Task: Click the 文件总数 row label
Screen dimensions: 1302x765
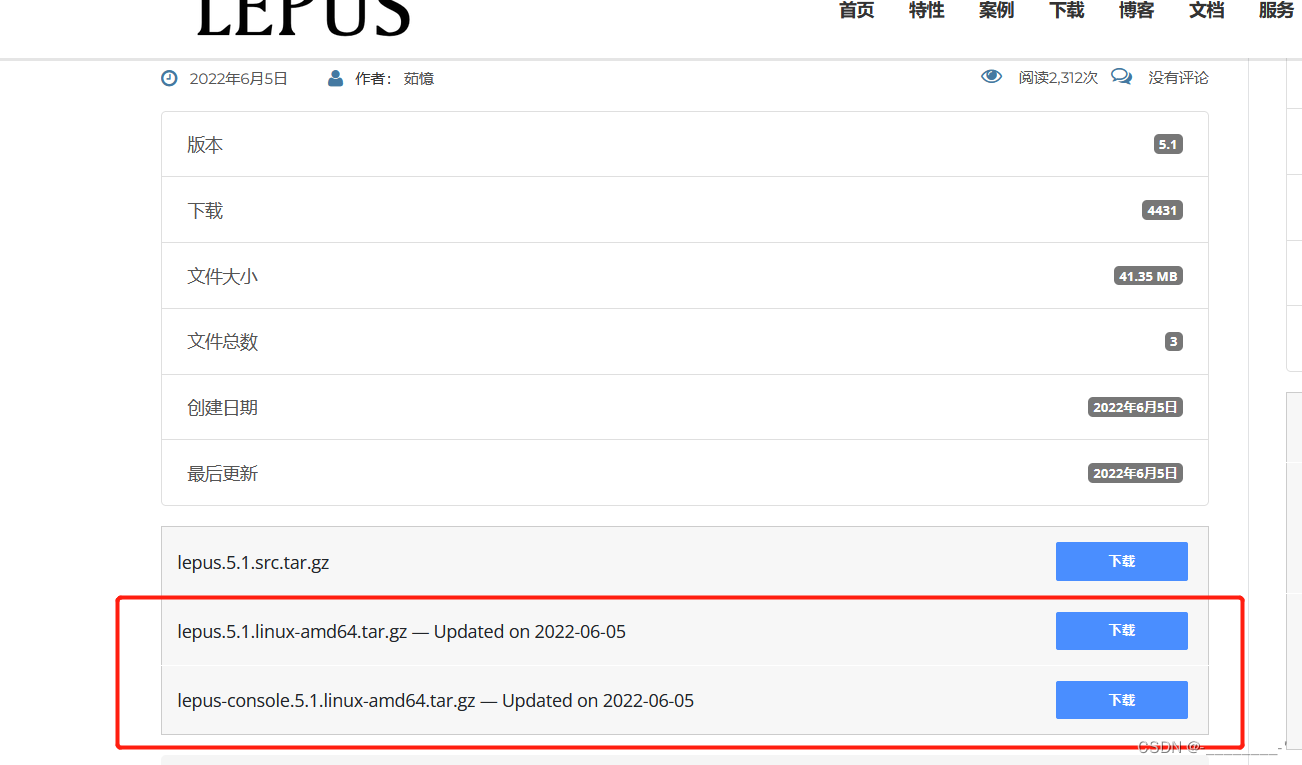Action: pos(222,342)
